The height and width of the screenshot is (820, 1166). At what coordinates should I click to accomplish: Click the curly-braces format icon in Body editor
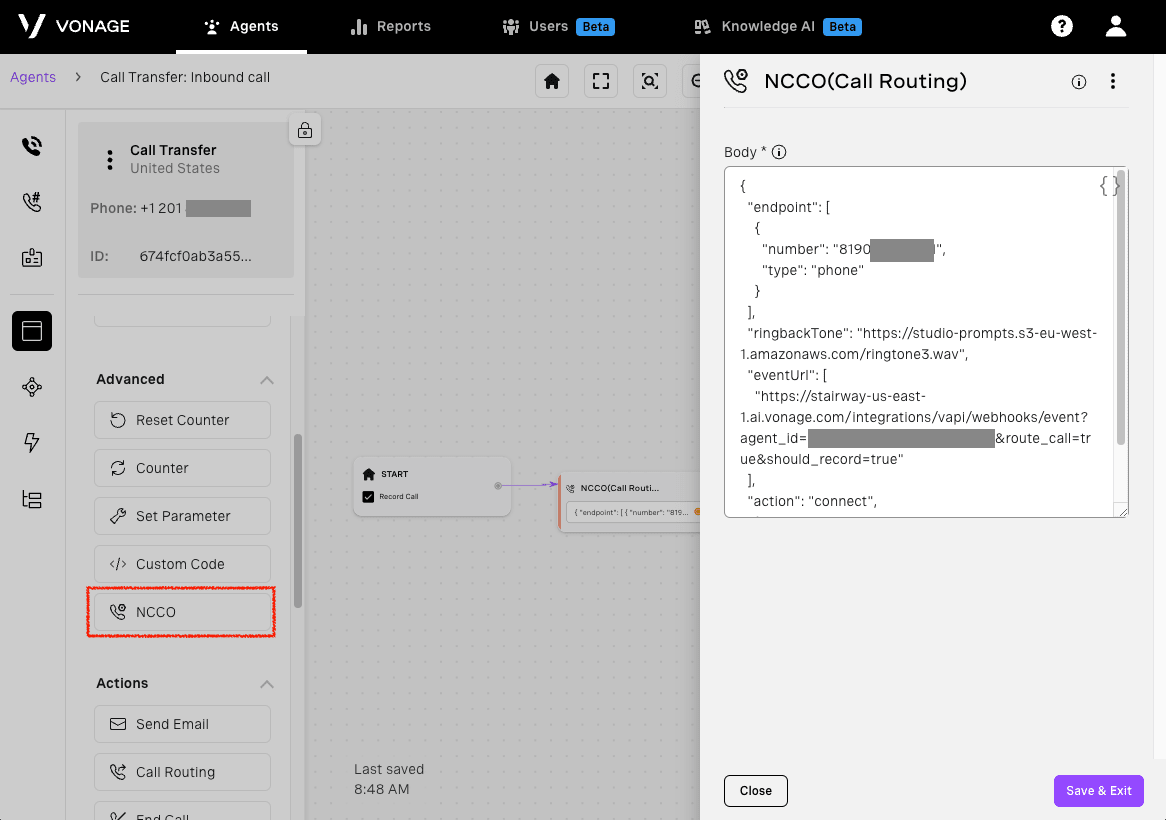pyautogui.click(x=1108, y=184)
